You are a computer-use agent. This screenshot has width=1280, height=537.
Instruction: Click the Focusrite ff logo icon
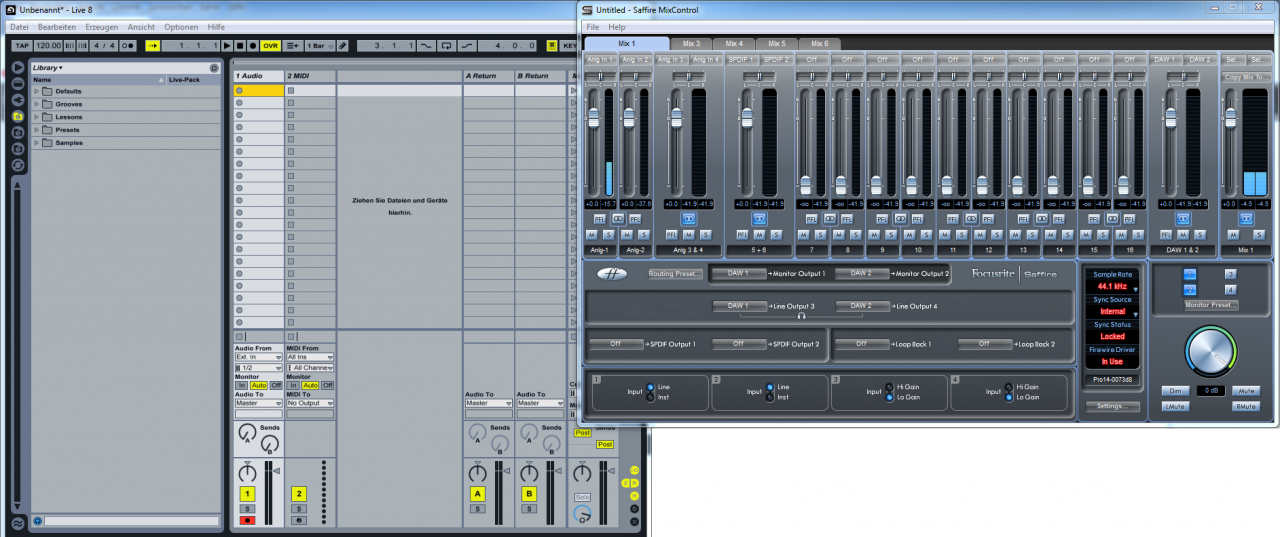(x=612, y=274)
